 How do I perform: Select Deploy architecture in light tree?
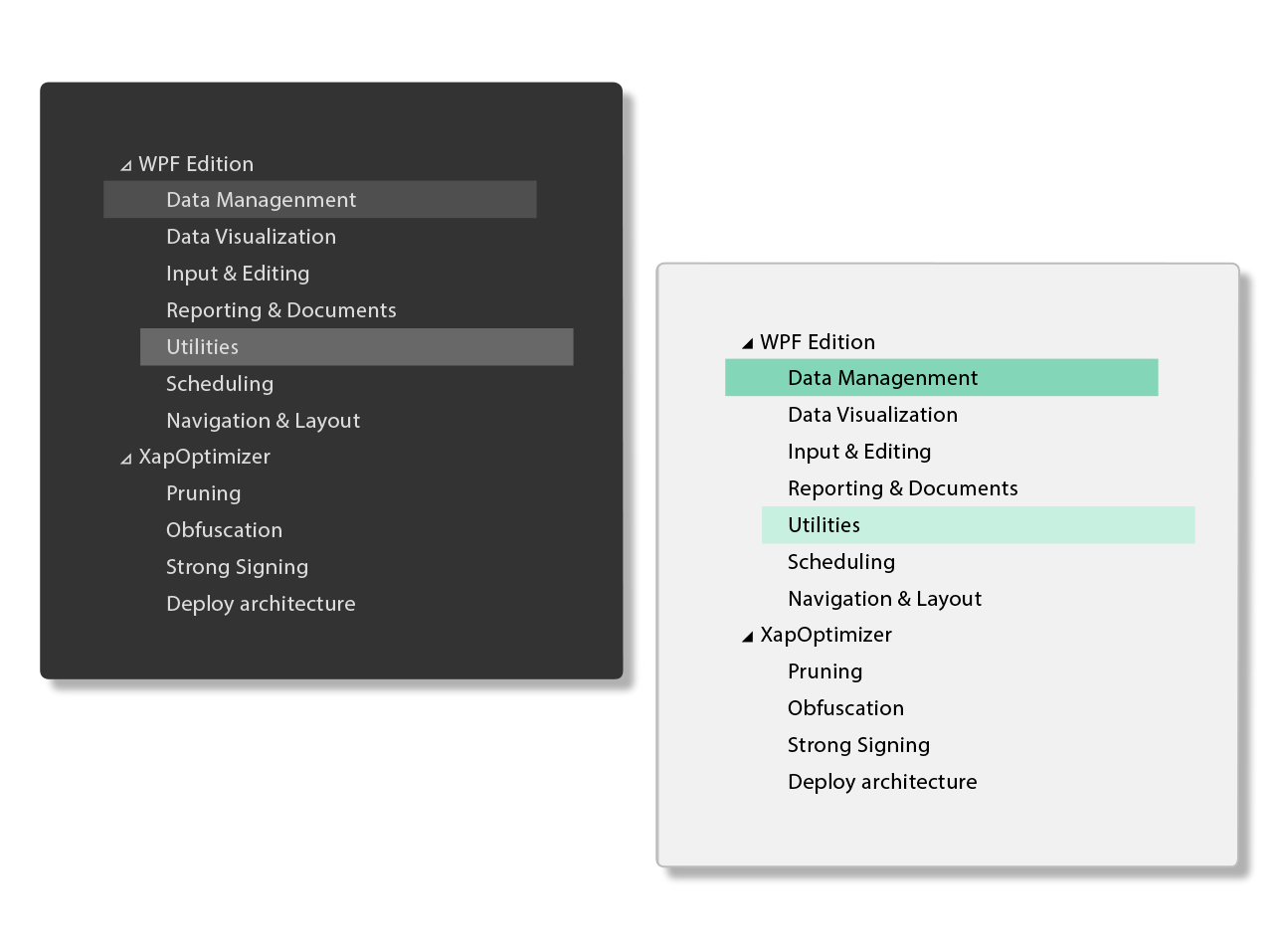point(882,782)
